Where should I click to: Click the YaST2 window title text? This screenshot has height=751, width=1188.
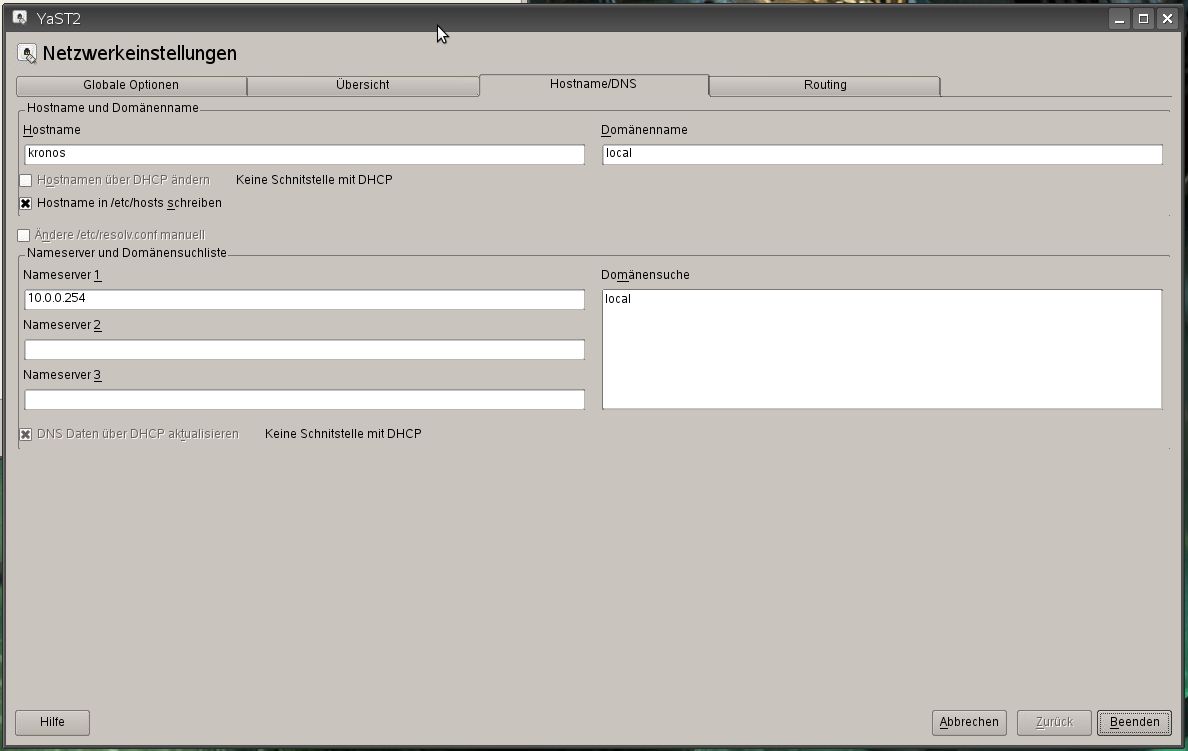(x=58, y=19)
